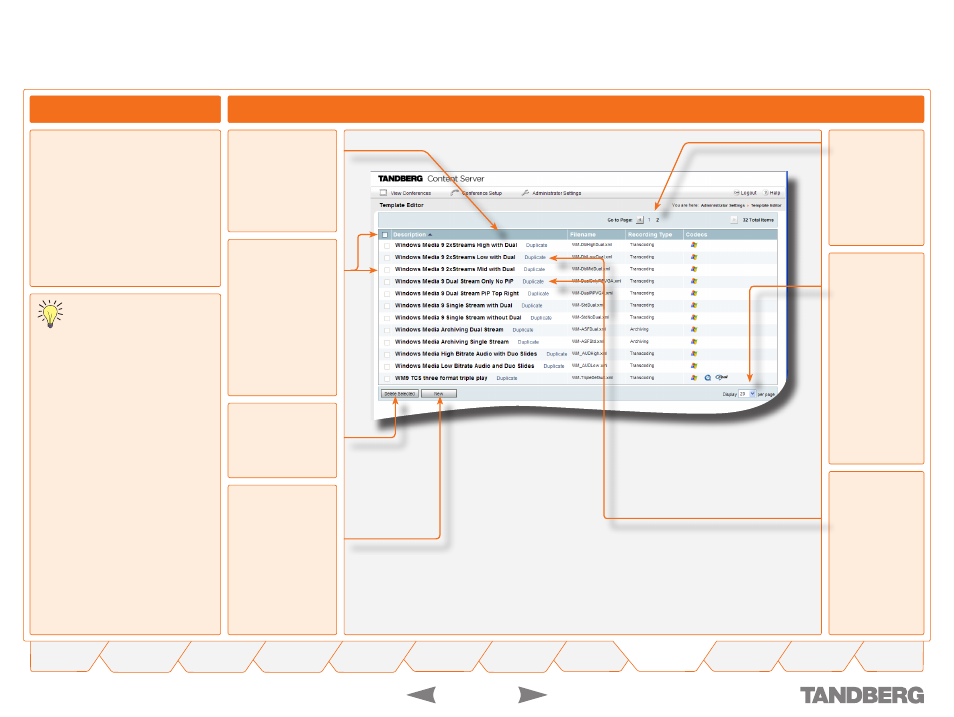Click Windows Media codec icon for Archiving Single Stream
Screen dimensions: 954x717
[694, 341]
